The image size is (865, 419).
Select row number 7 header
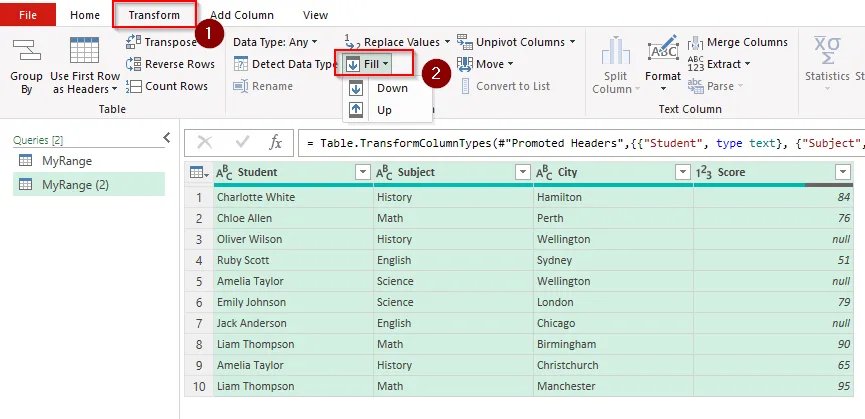pos(199,323)
